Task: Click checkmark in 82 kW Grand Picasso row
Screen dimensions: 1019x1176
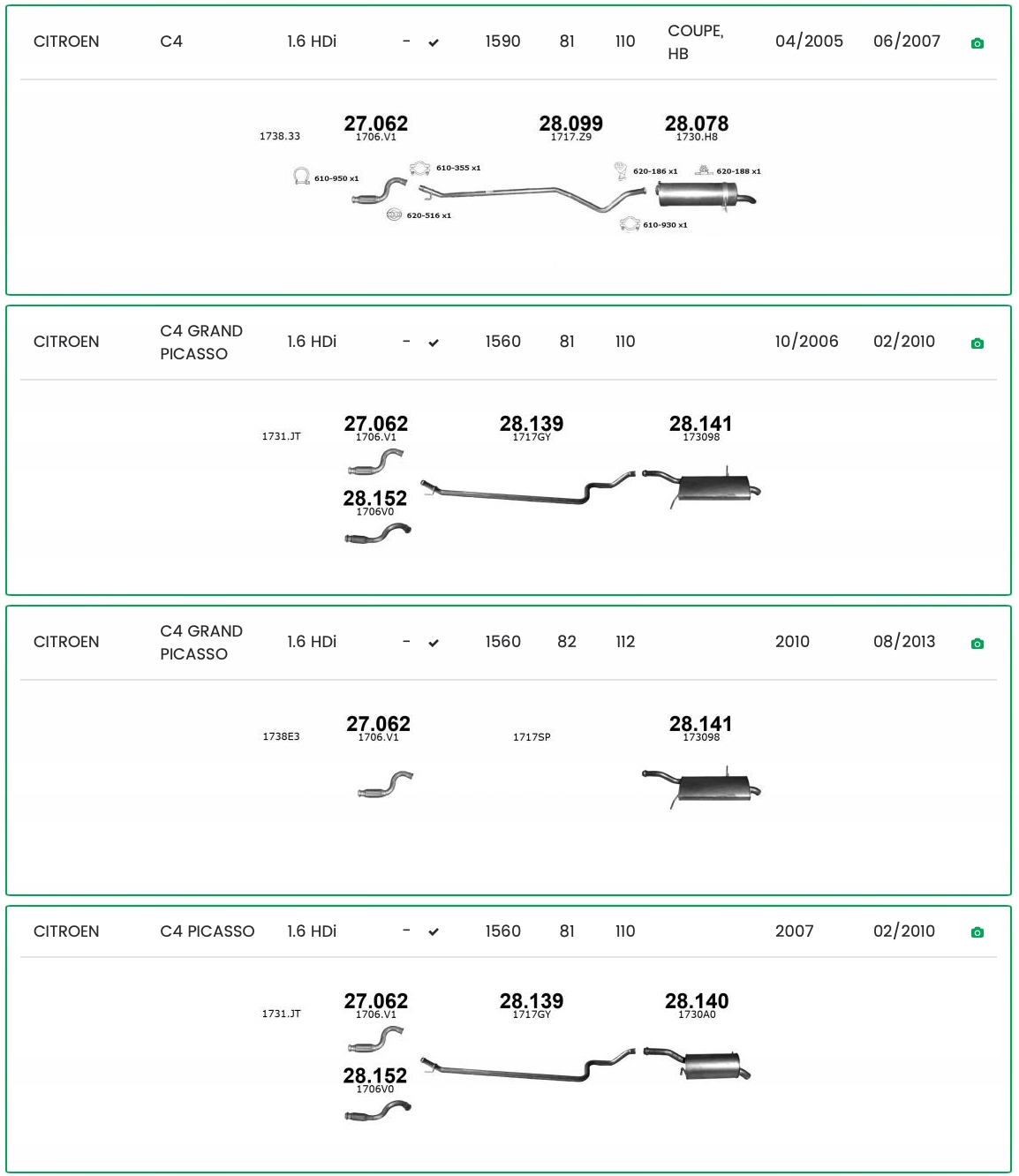Action: (434, 643)
